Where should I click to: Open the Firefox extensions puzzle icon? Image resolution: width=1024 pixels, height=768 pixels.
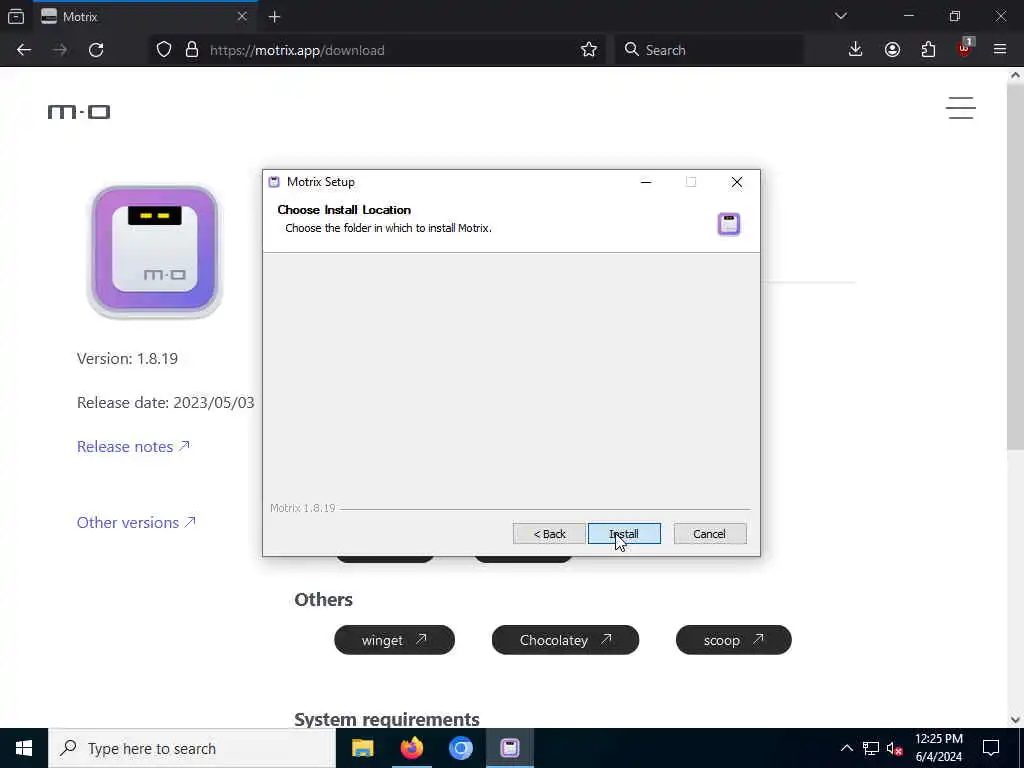click(x=928, y=50)
